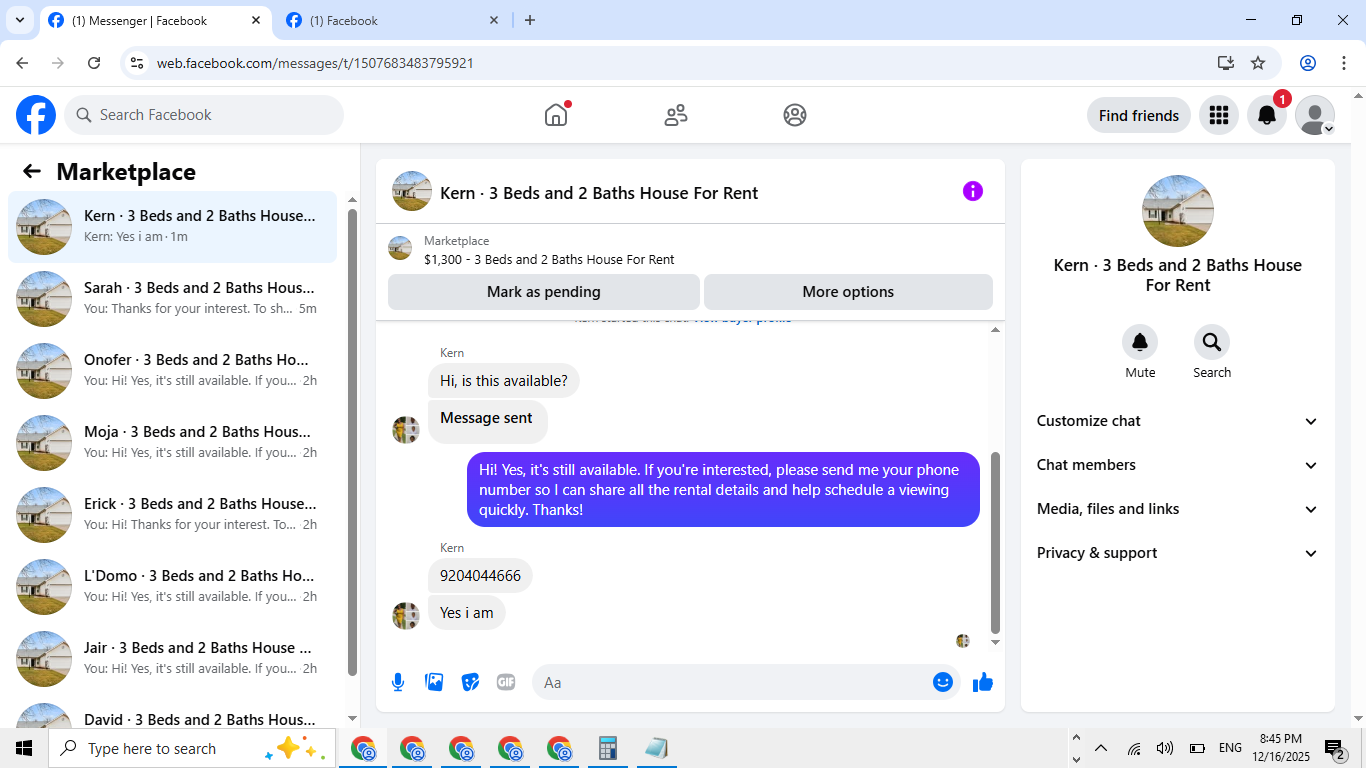Click the "Hi, is this available?" message
1366x768 pixels.
click(504, 381)
